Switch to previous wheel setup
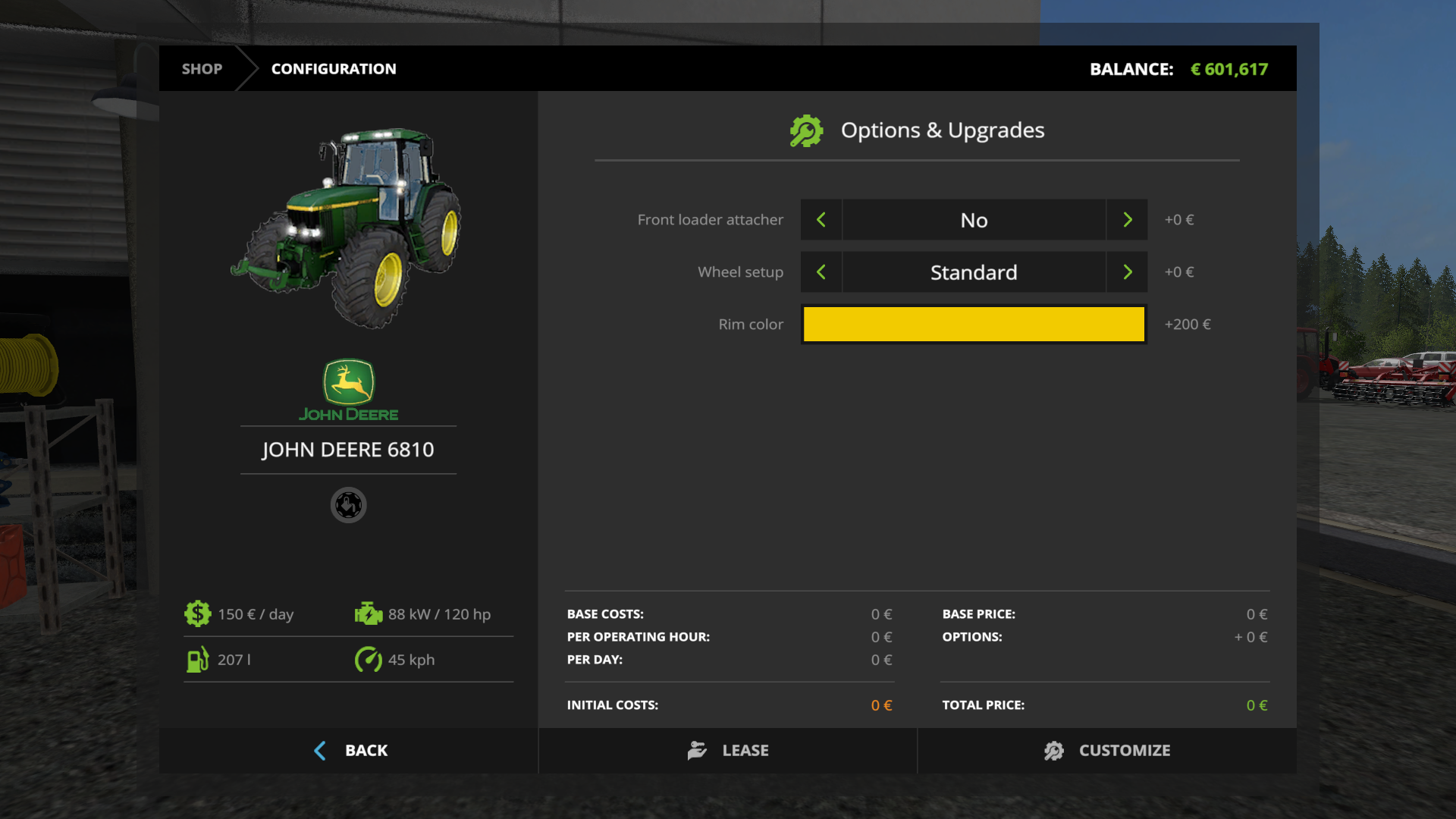This screenshot has width=1456, height=819. pyautogui.click(x=821, y=272)
